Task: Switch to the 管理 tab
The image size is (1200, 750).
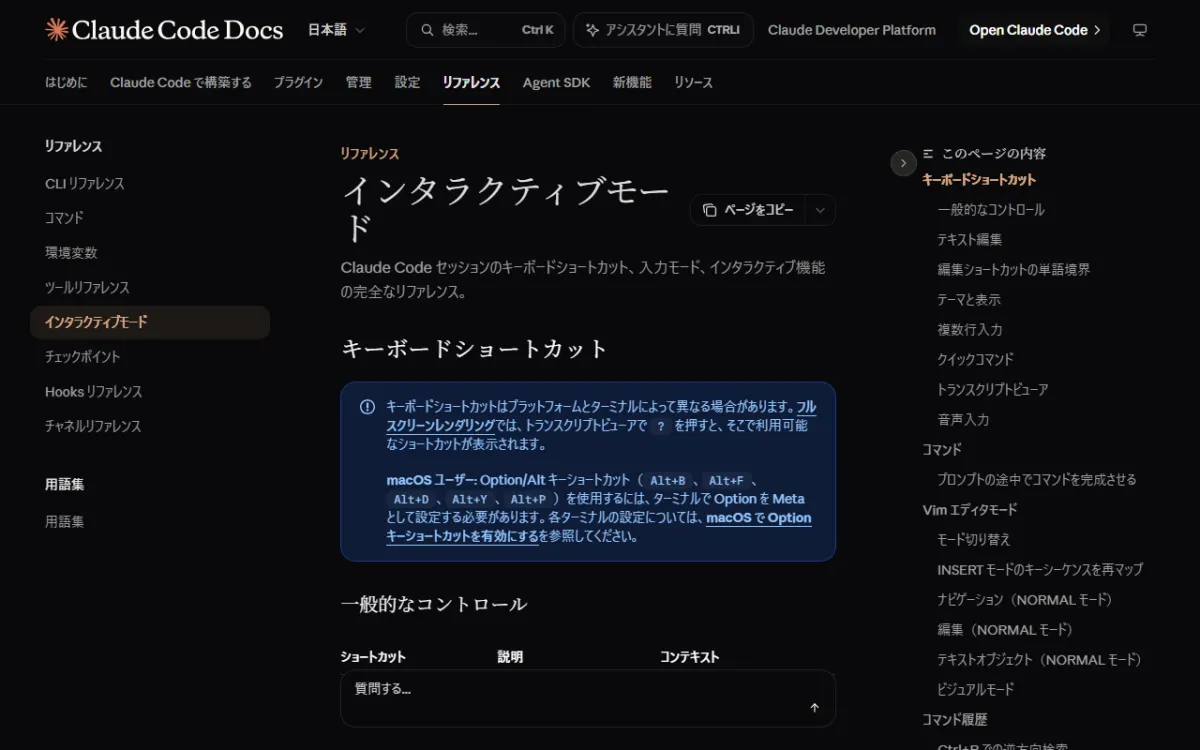Action: pyautogui.click(x=358, y=82)
